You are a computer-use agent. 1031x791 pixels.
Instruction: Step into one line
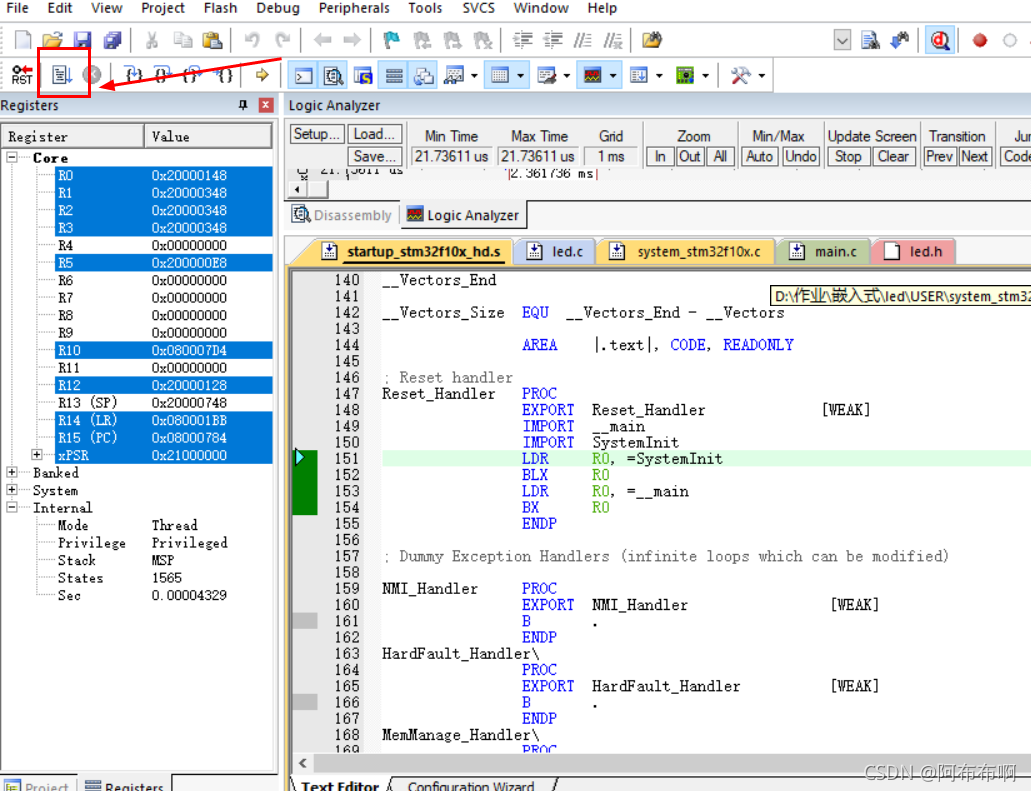click(133, 75)
